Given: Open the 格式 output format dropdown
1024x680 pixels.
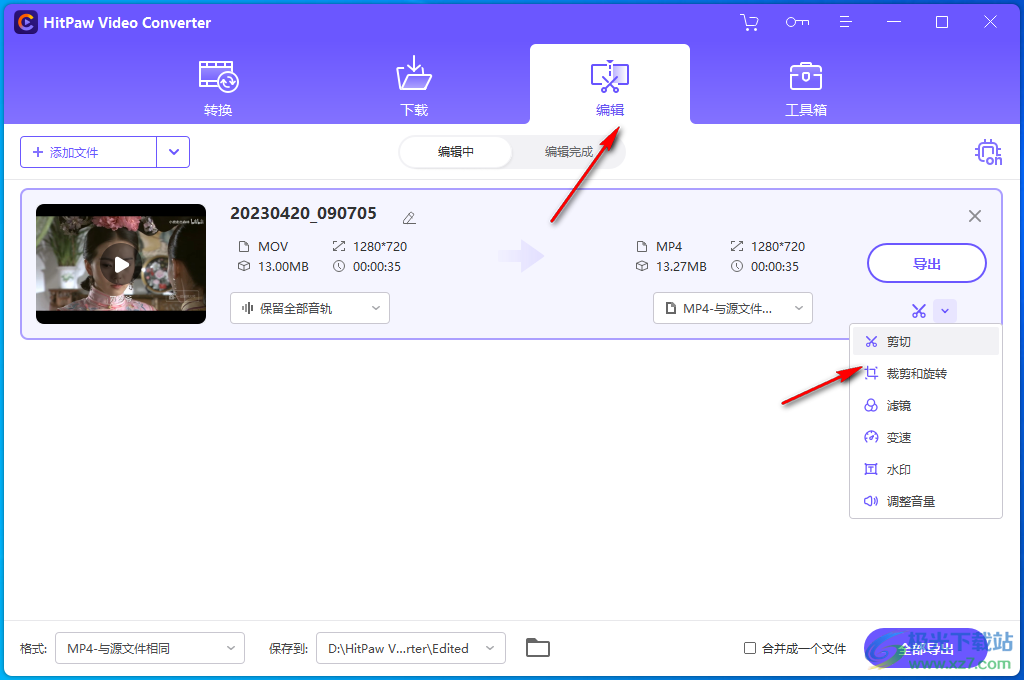Looking at the screenshot, I should click(x=150, y=648).
